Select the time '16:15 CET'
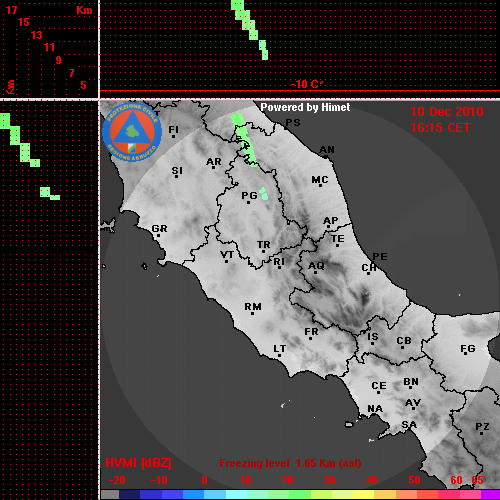Viewport: 500px width, 500px height. point(440,128)
